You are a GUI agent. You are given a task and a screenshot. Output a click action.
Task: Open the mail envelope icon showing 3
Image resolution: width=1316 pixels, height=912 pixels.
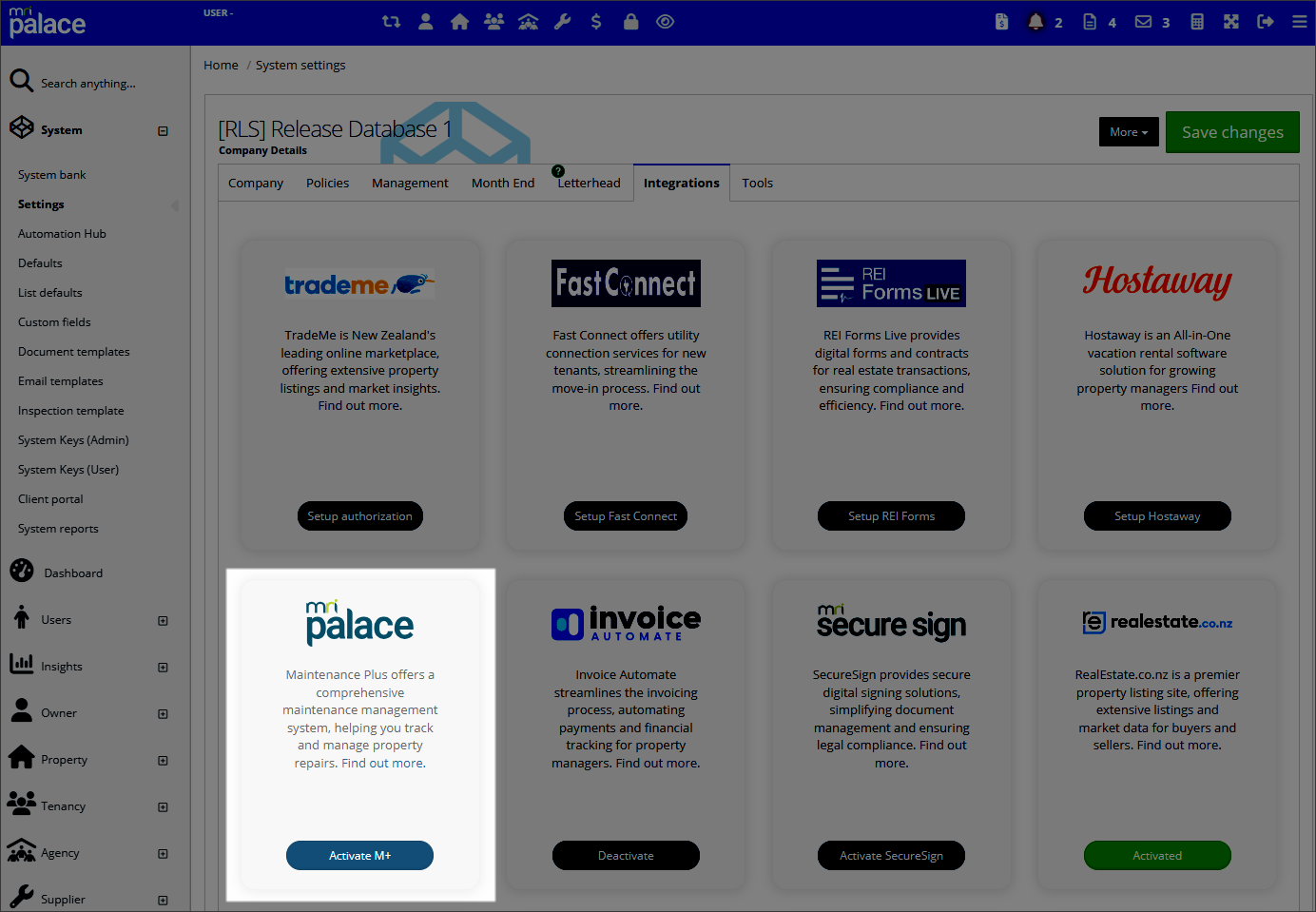[x=1143, y=22]
